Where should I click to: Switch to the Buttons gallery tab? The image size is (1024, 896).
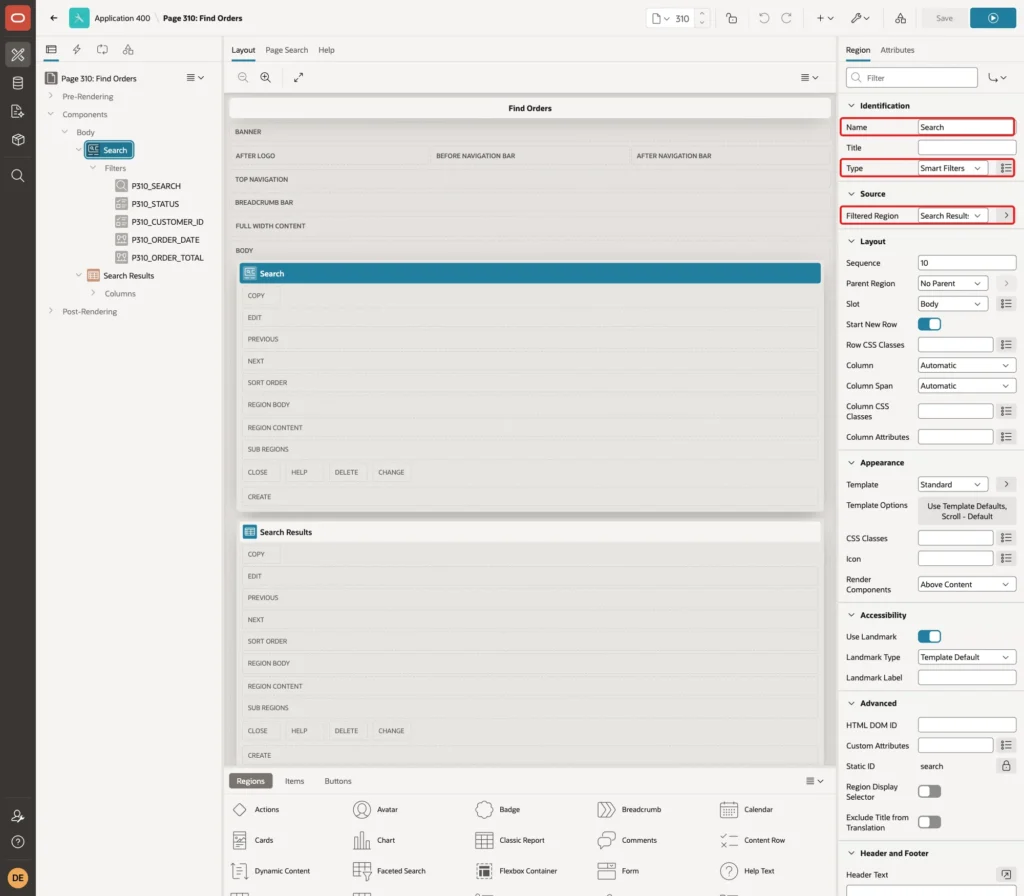(x=338, y=781)
